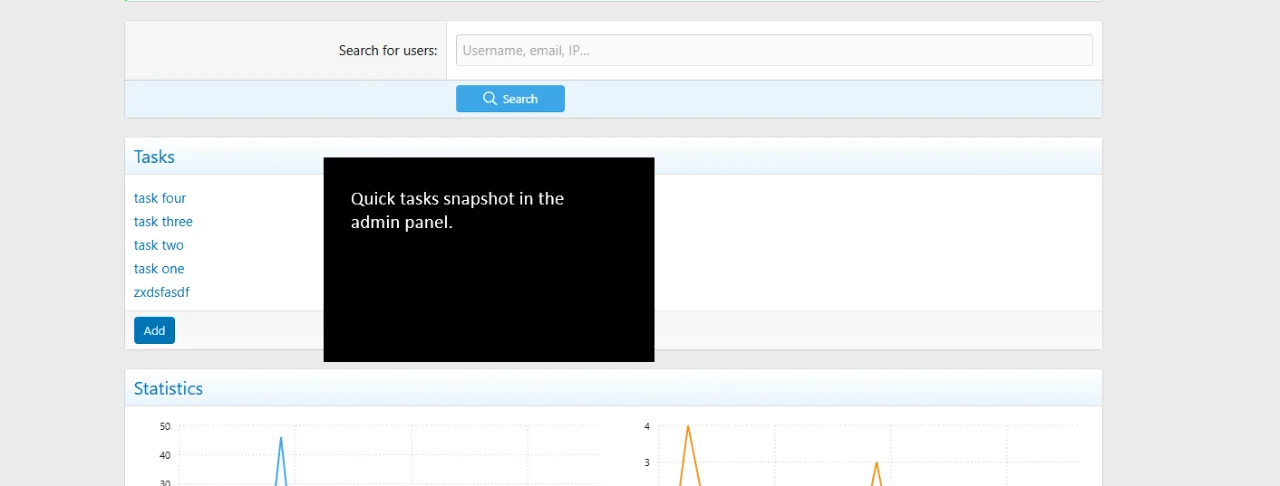The height and width of the screenshot is (486, 1280).
Task: Open the 'task three' link
Action: click(163, 222)
